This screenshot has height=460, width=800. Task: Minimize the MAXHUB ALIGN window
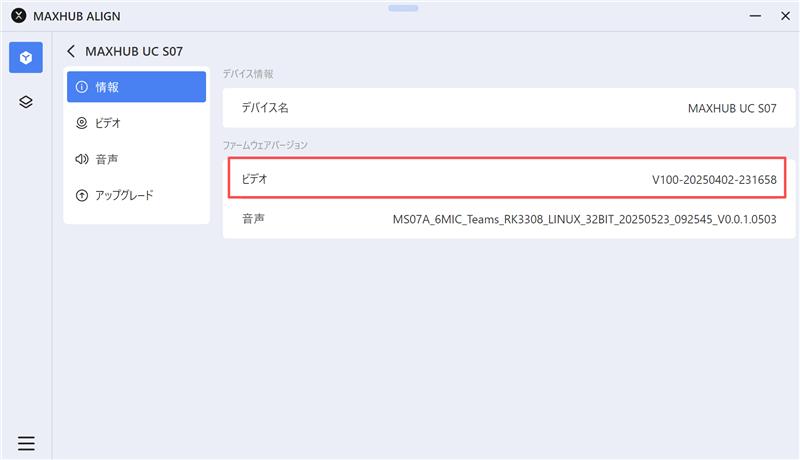click(x=755, y=16)
